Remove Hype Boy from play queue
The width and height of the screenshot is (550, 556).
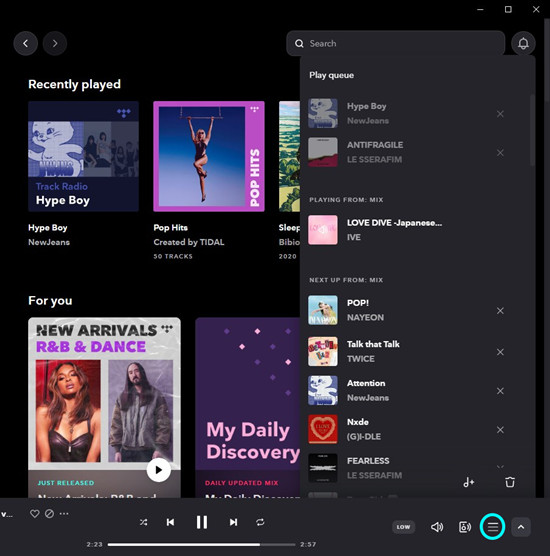click(500, 114)
